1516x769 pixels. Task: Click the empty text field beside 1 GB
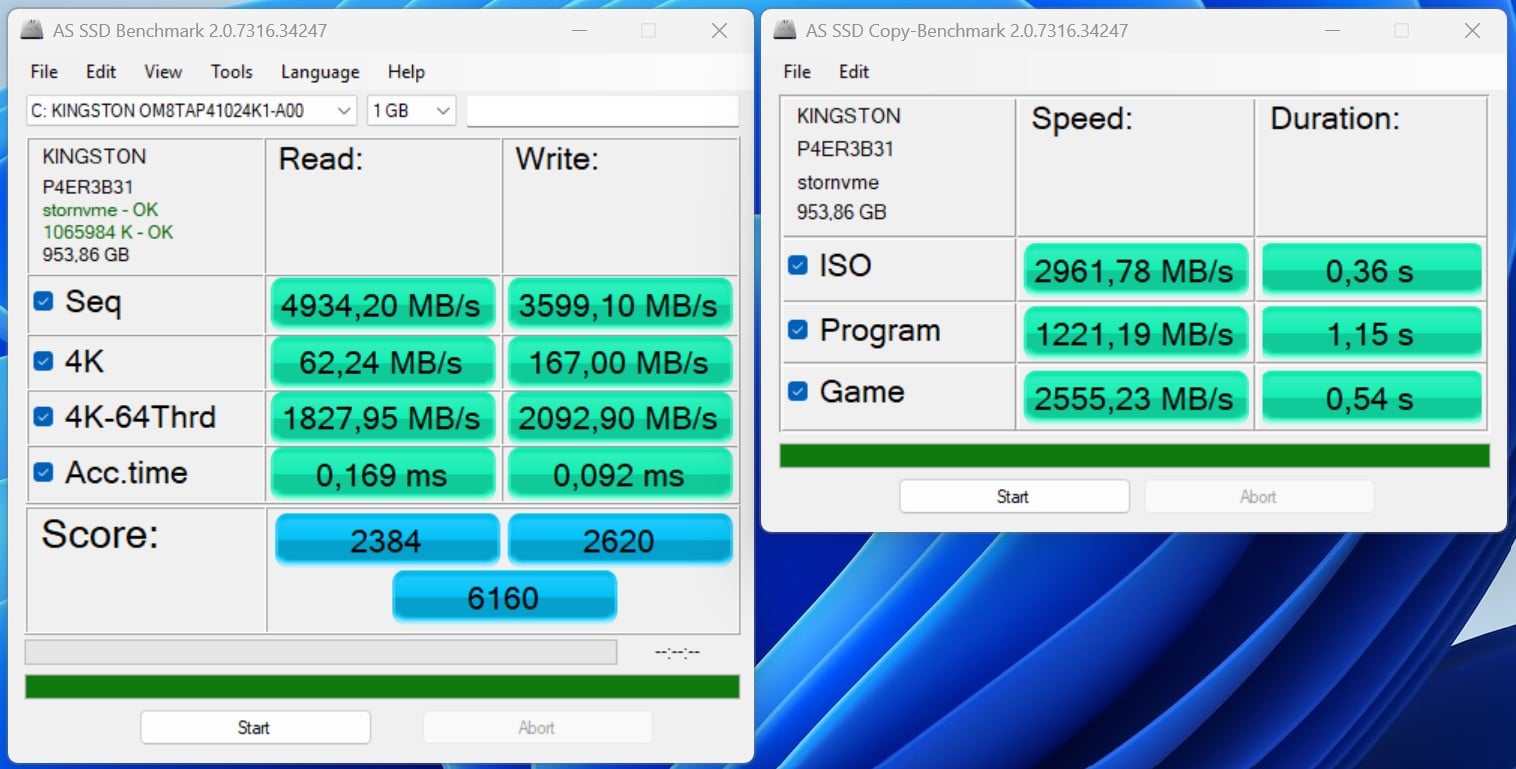(602, 111)
